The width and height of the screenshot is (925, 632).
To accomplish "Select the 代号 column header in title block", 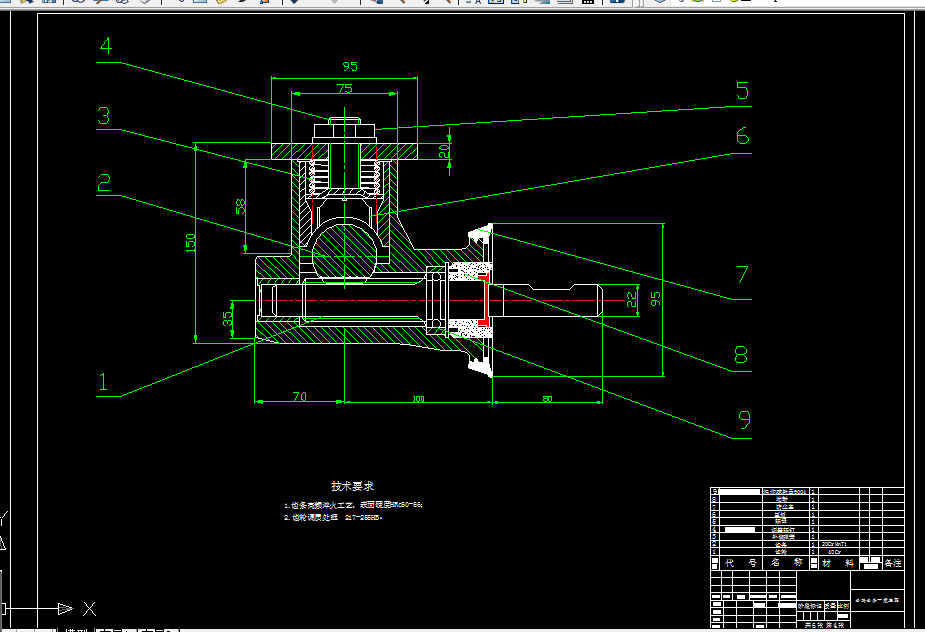I will pos(741,563).
